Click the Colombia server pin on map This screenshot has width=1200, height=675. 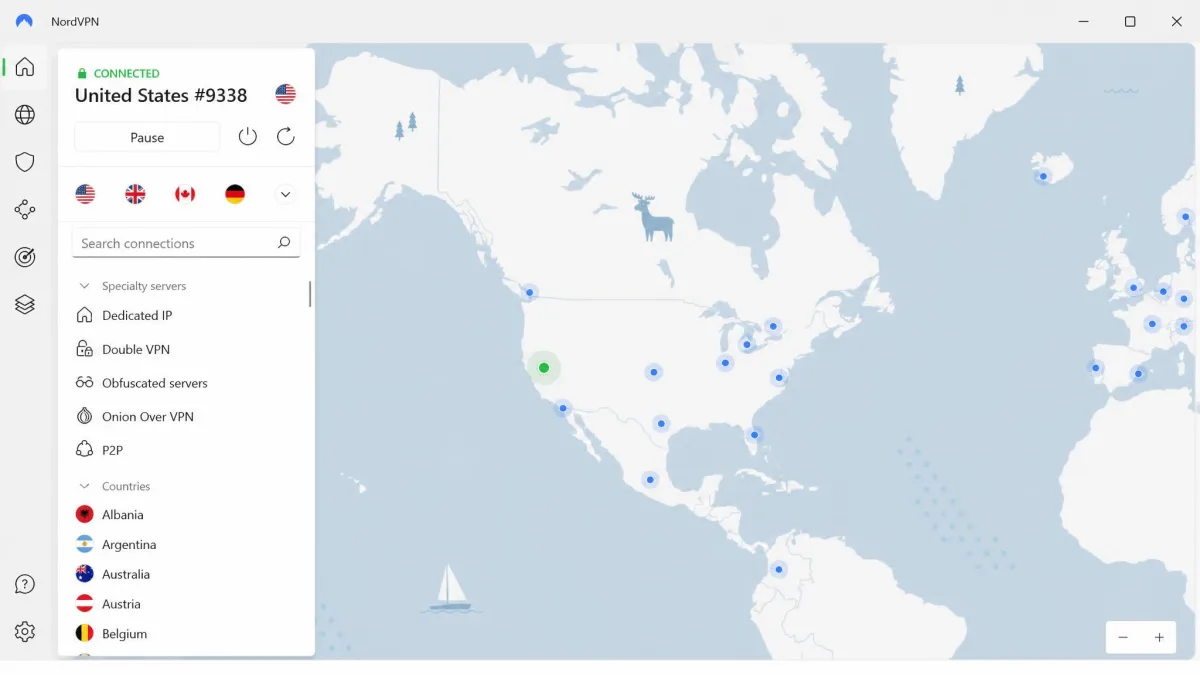pos(778,570)
